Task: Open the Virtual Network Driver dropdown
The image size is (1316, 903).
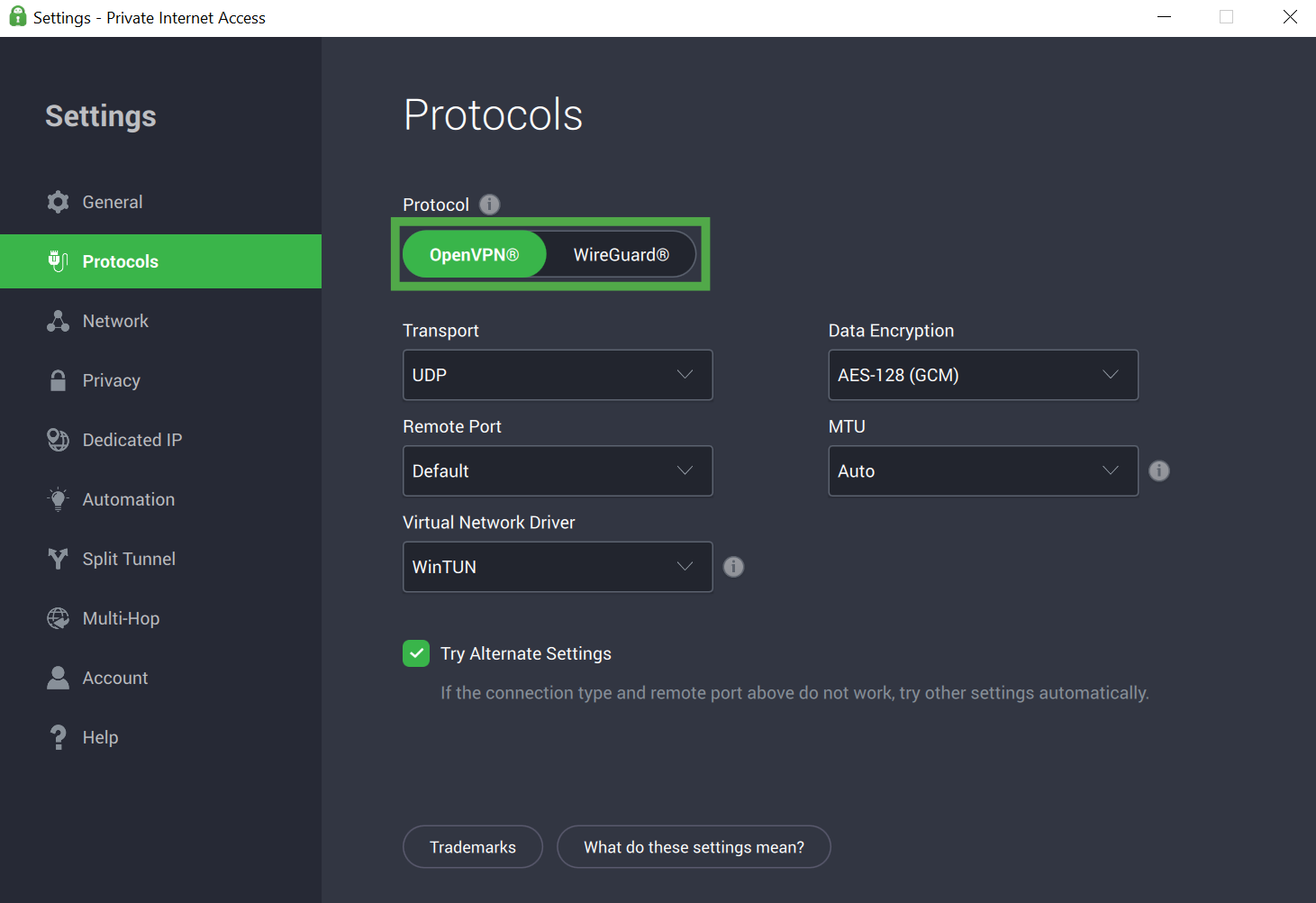Action: [x=558, y=567]
